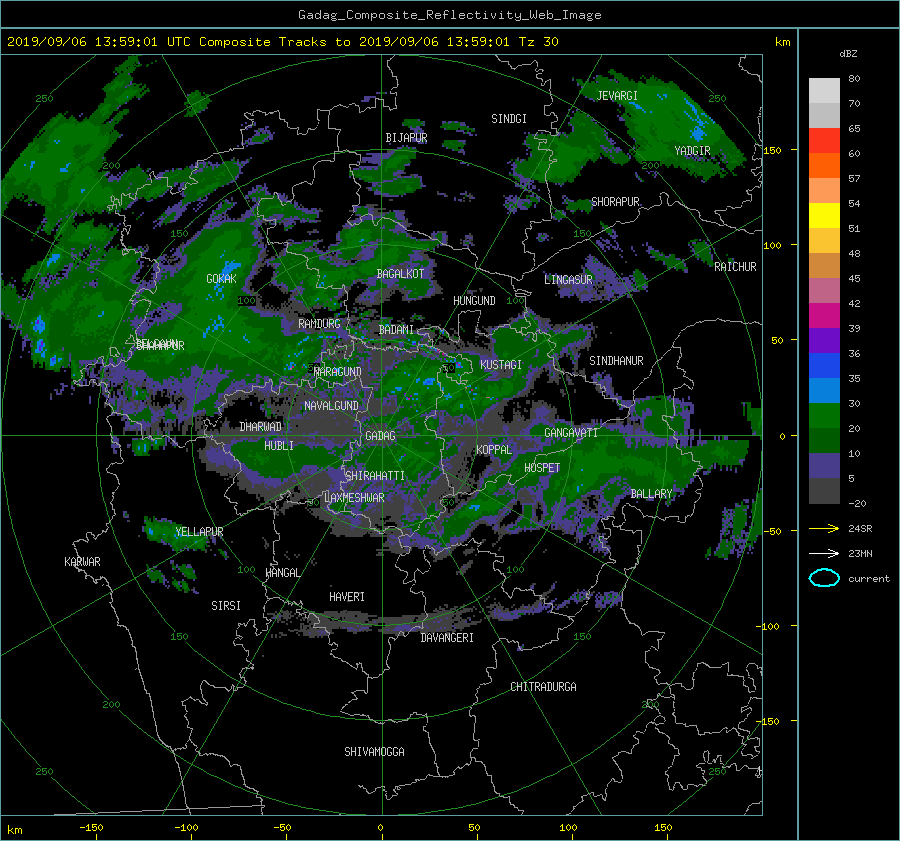Click the RAMDURG city label
Viewport: 900px width, 841px height.
319,324
